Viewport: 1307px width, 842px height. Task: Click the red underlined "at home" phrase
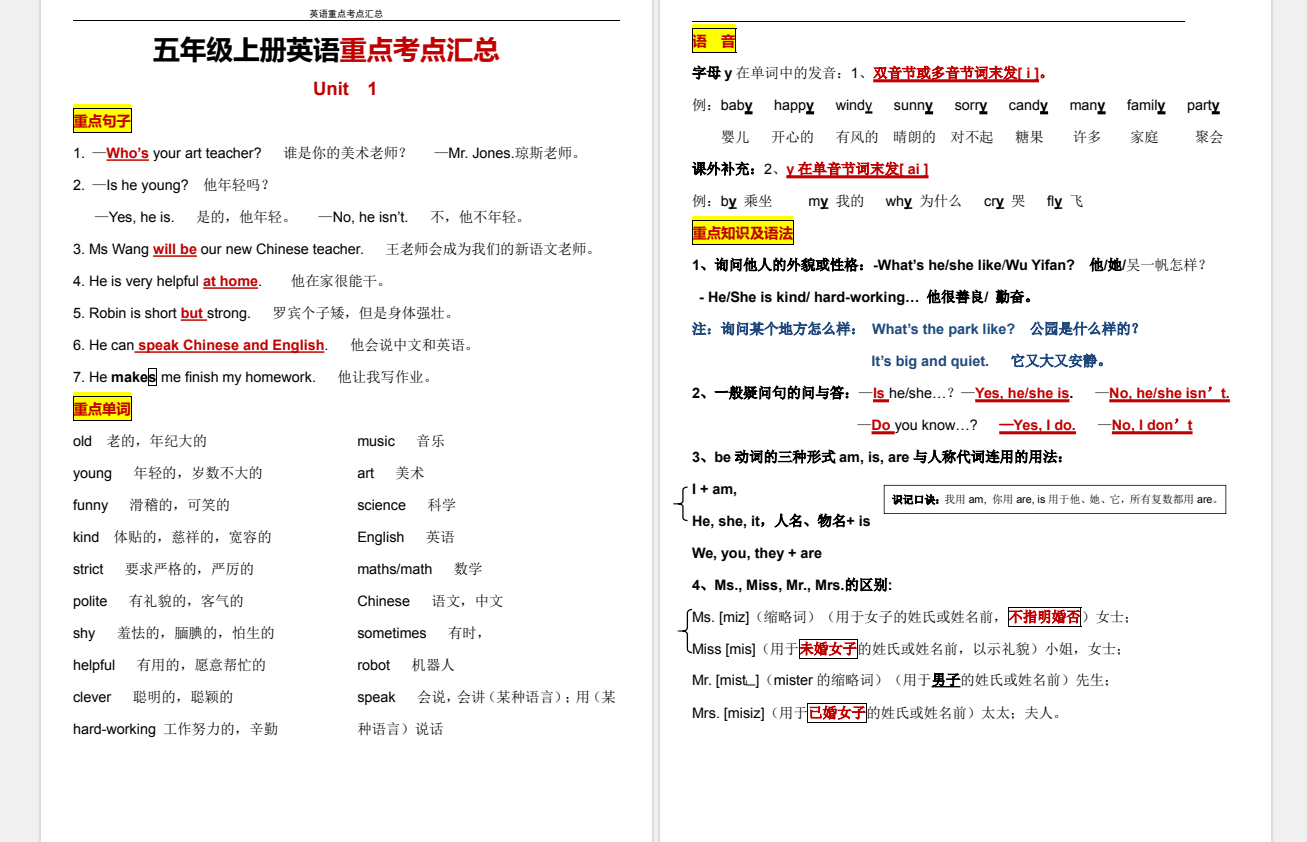tap(230, 281)
